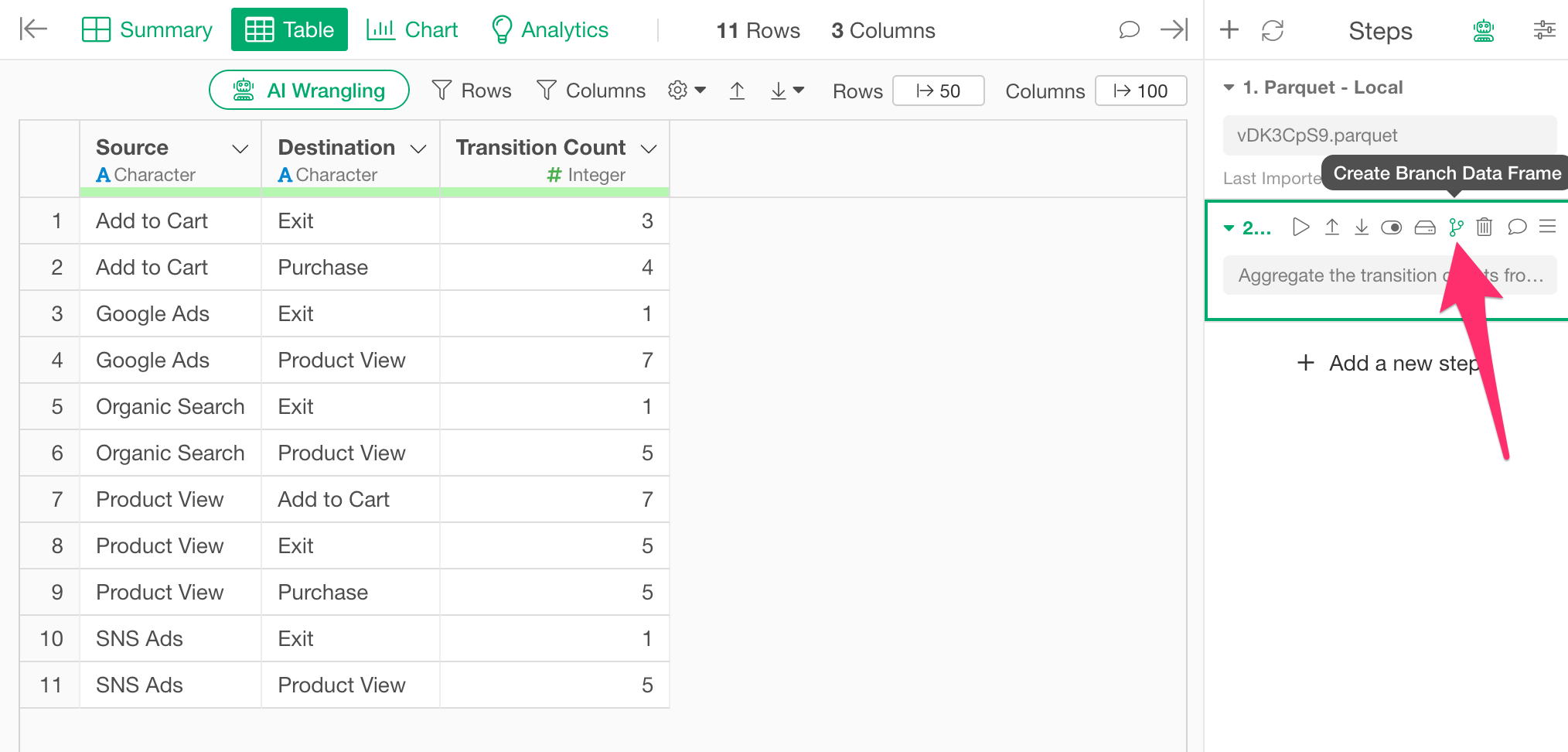The height and width of the screenshot is (752, 1568).
Task: Click Add a new step
Action: [1389, 363]
